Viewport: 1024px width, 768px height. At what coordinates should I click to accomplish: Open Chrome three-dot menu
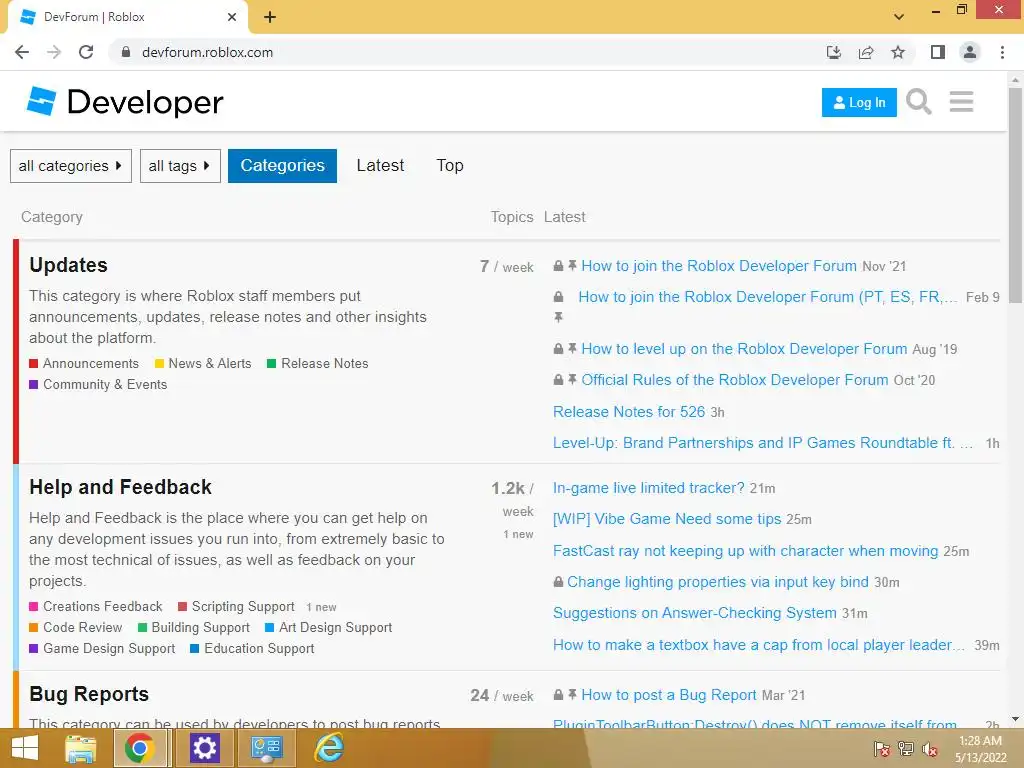[1002, 52]
